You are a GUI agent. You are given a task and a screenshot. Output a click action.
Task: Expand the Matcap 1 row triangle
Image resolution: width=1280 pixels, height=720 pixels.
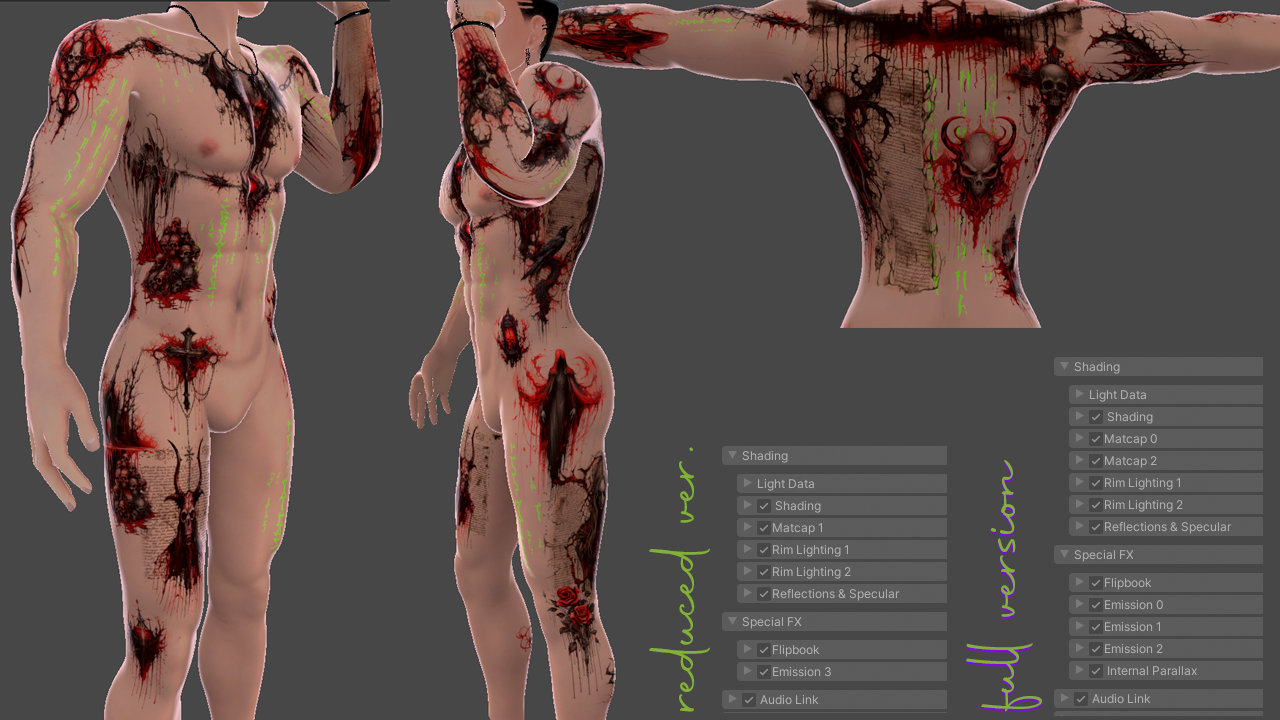tap(747, 528)
